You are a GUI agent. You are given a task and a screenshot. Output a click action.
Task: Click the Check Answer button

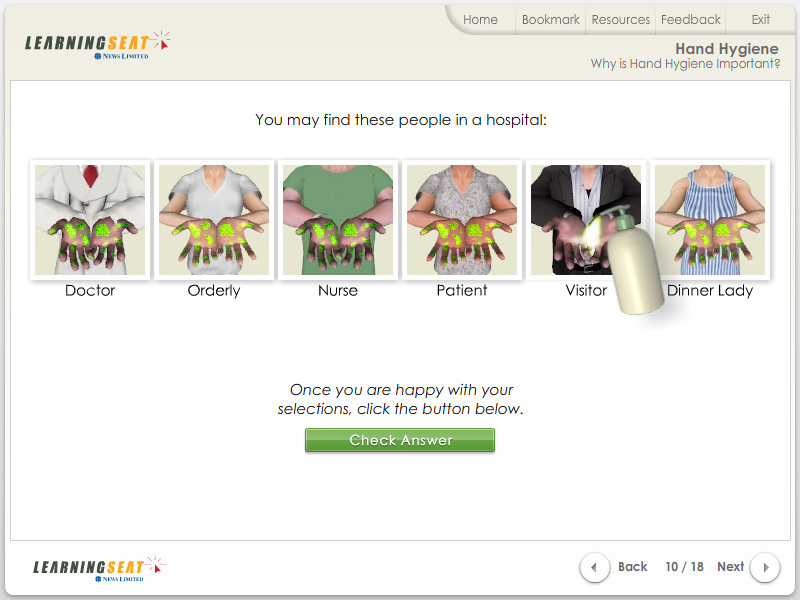400,440
